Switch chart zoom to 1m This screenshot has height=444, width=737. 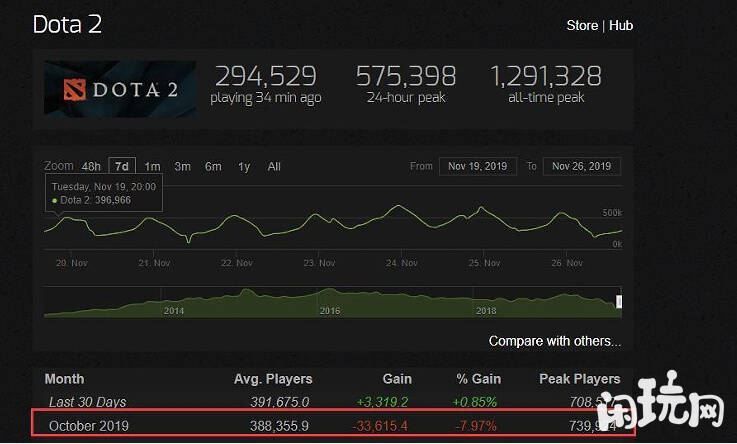tap(152, 167)
